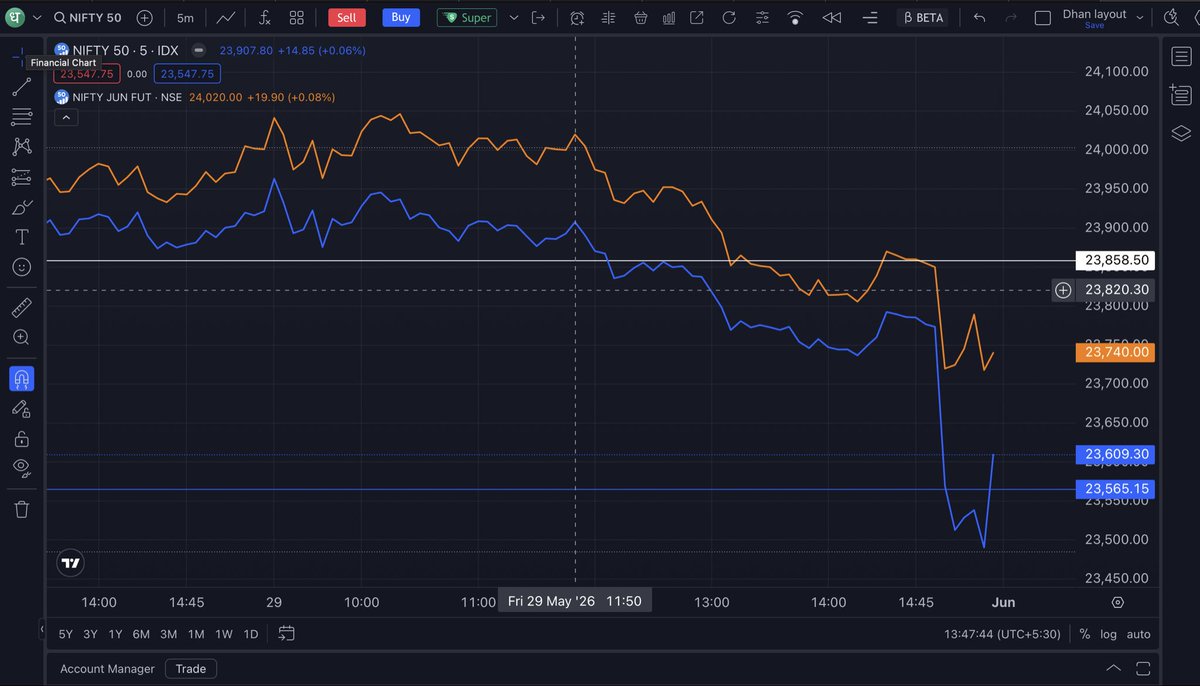The height and width of the screenshot is (686, 1200).
Task: Toggle stay in drawing mode
Action: coord(21,409)
